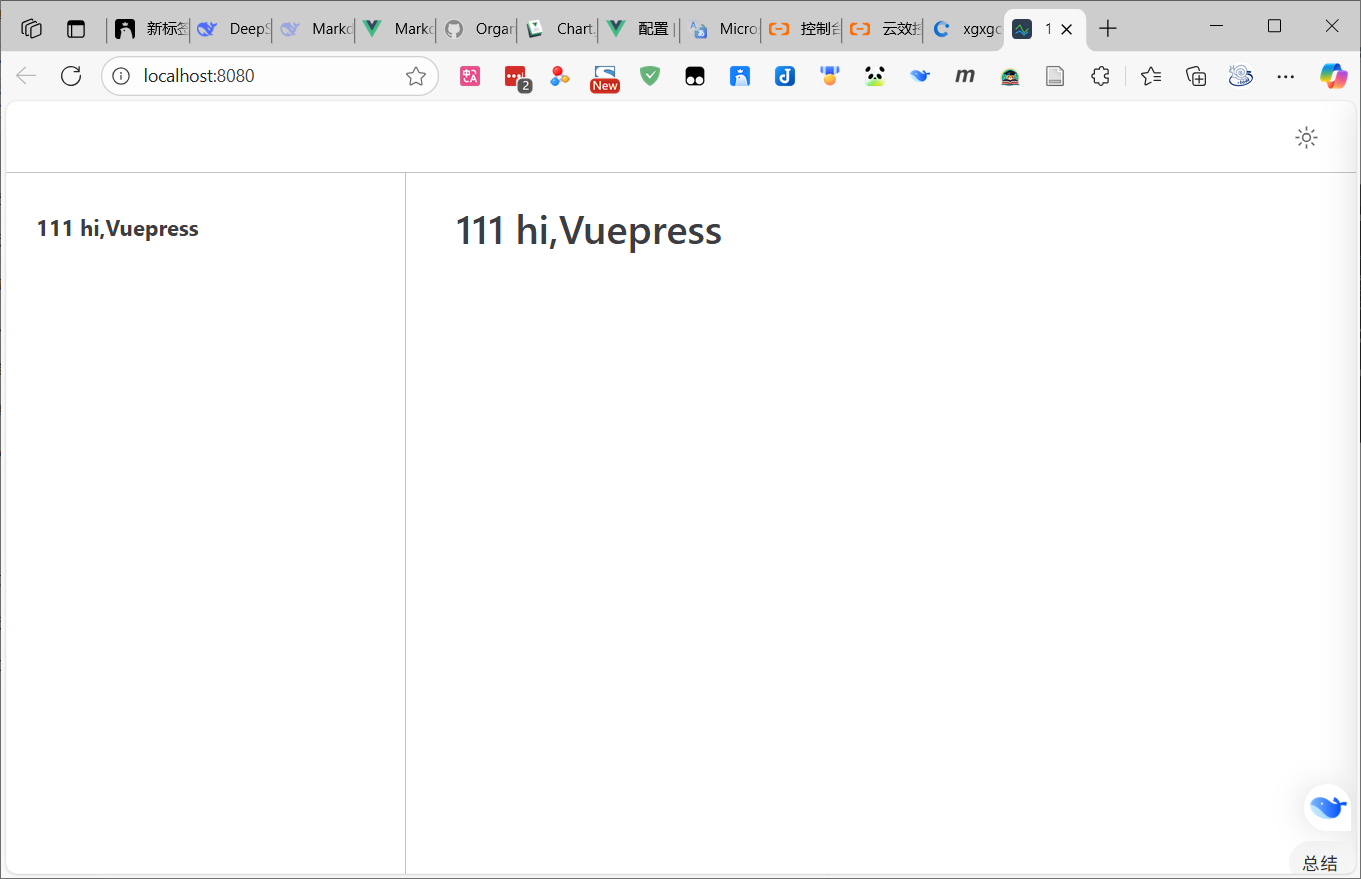Click the 总结 button
The image size is (1361, 879).
pyautogui.click(x=1320, y=863)
